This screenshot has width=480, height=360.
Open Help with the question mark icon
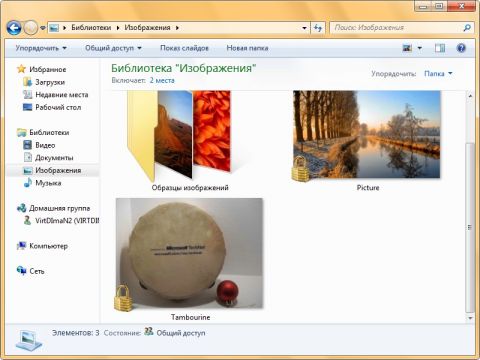(x=461, y=48)
